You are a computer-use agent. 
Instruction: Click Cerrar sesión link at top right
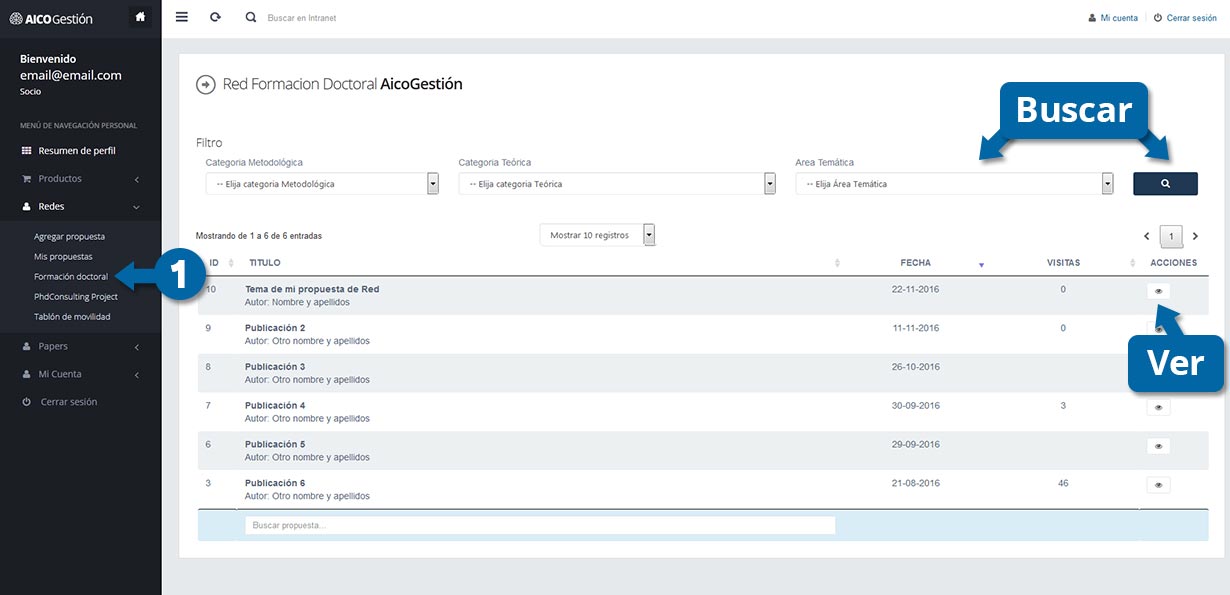click(1185, 18)
